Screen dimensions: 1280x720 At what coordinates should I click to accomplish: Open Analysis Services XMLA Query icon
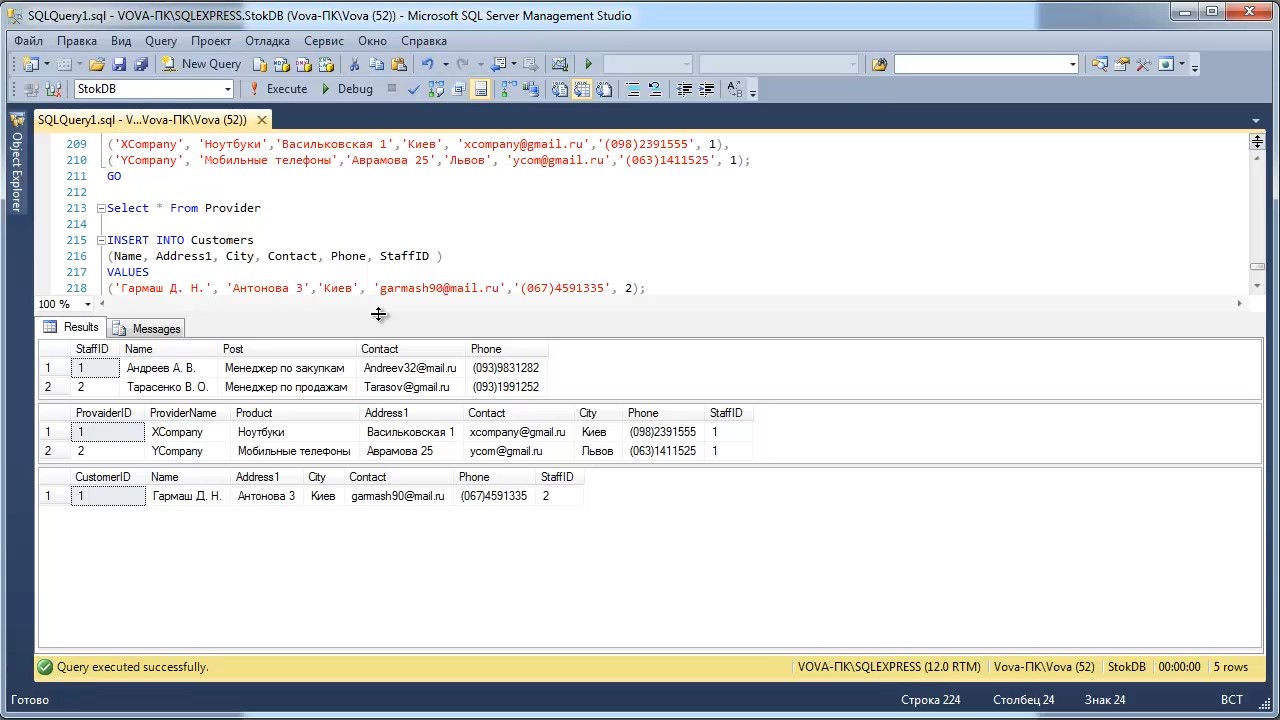point(326,64)
